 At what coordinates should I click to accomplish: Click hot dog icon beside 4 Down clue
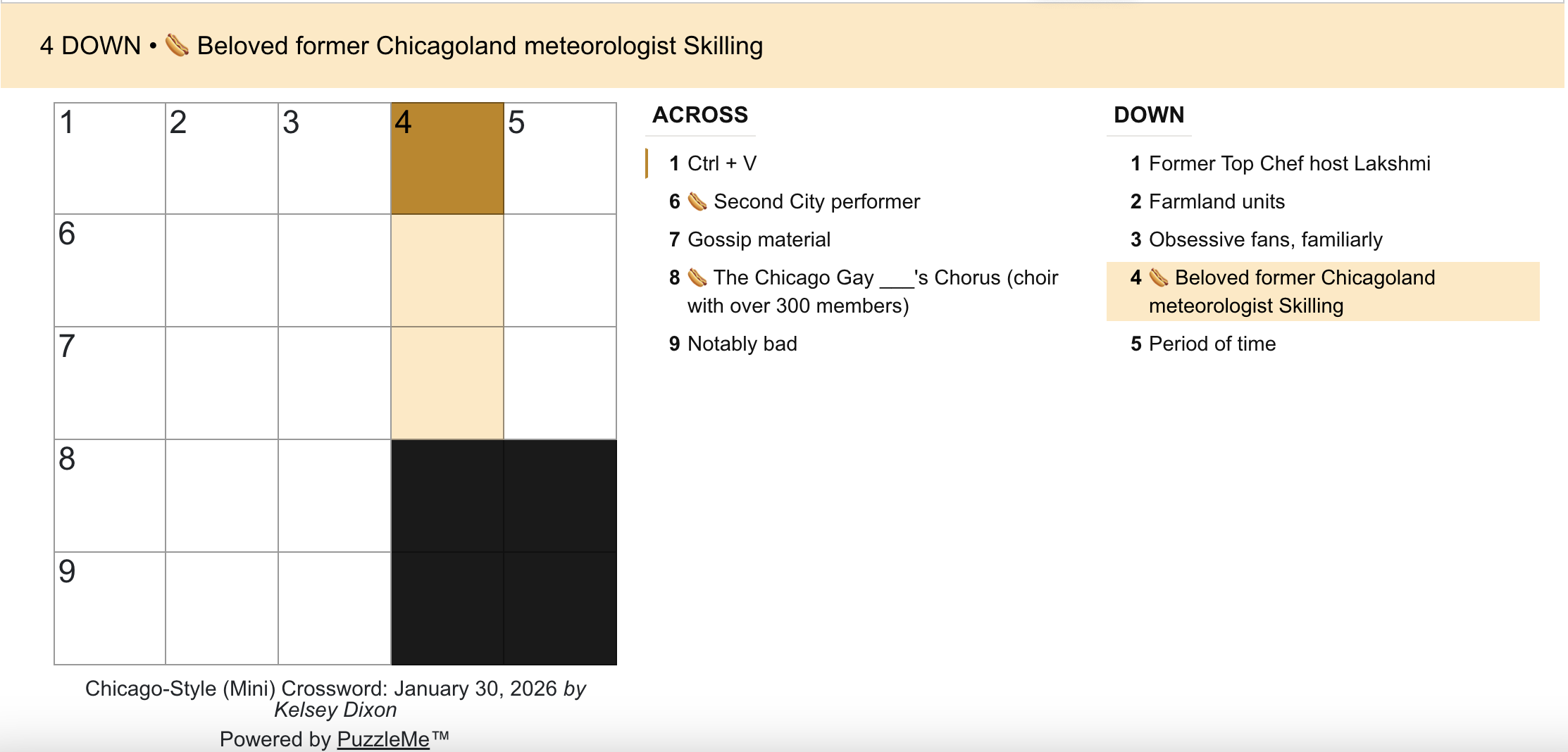pyautogui.click(x=1158, y=278)
